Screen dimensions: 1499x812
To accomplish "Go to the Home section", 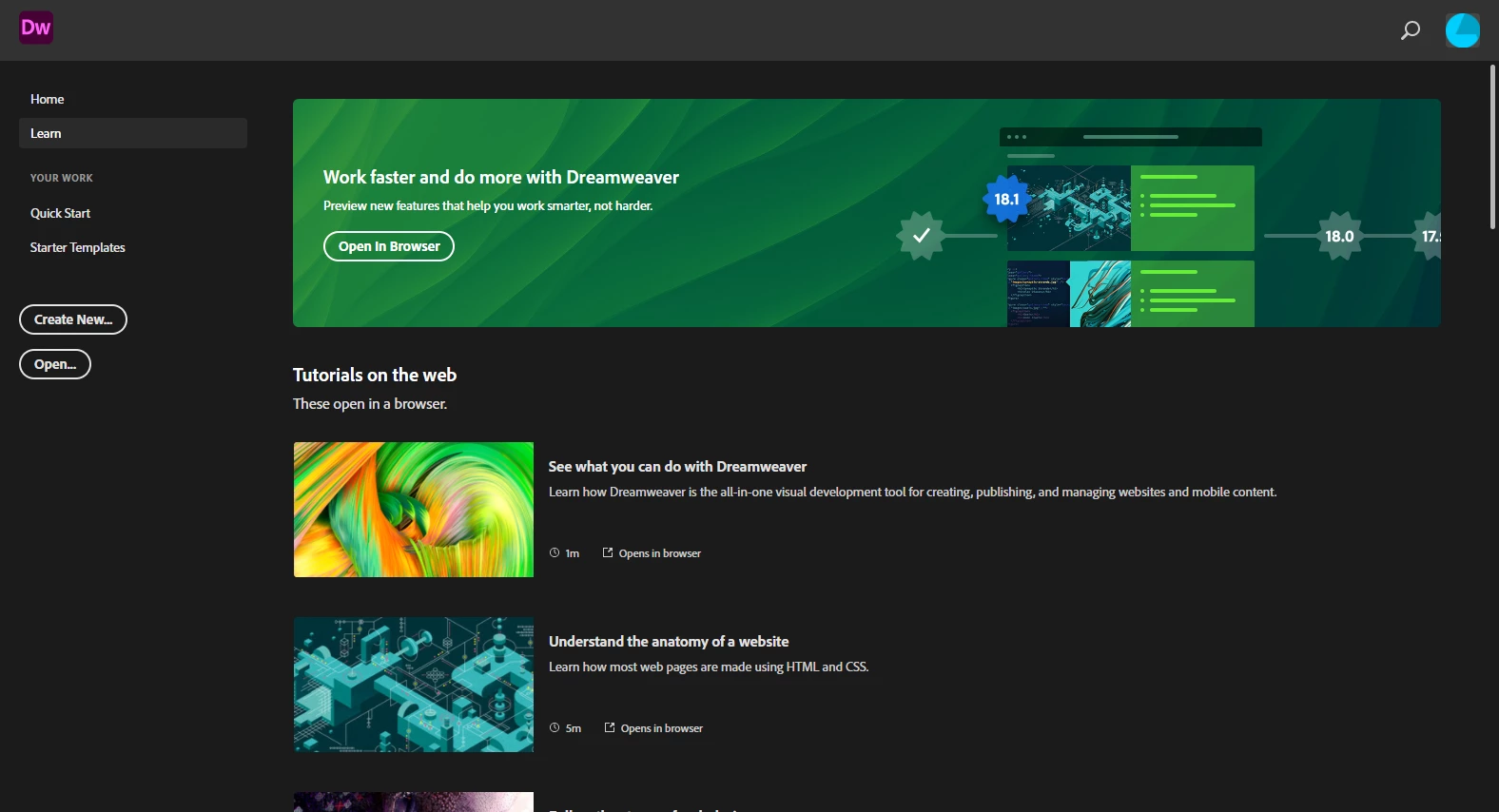I will 48,99.
